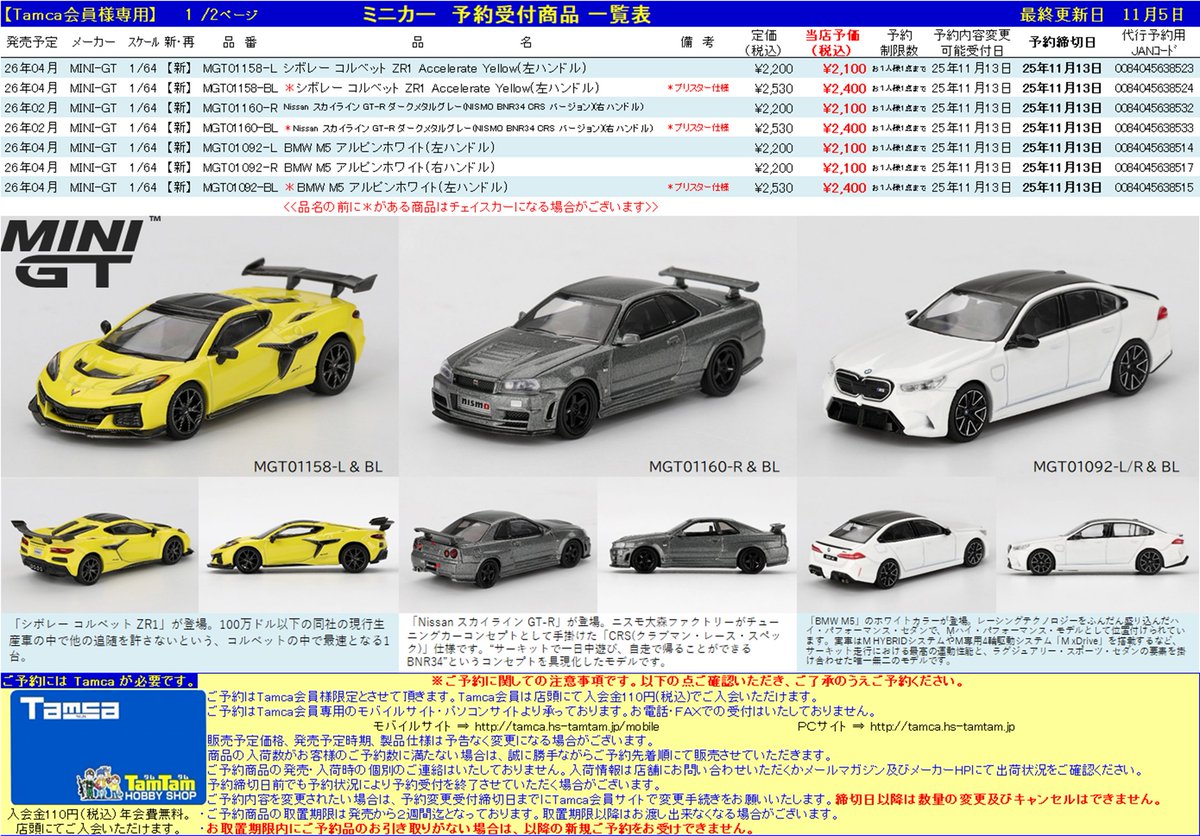Click the 1/2ページ page indicator
The height and width of the screenshot is (836, 1200).
coord(221,14)
